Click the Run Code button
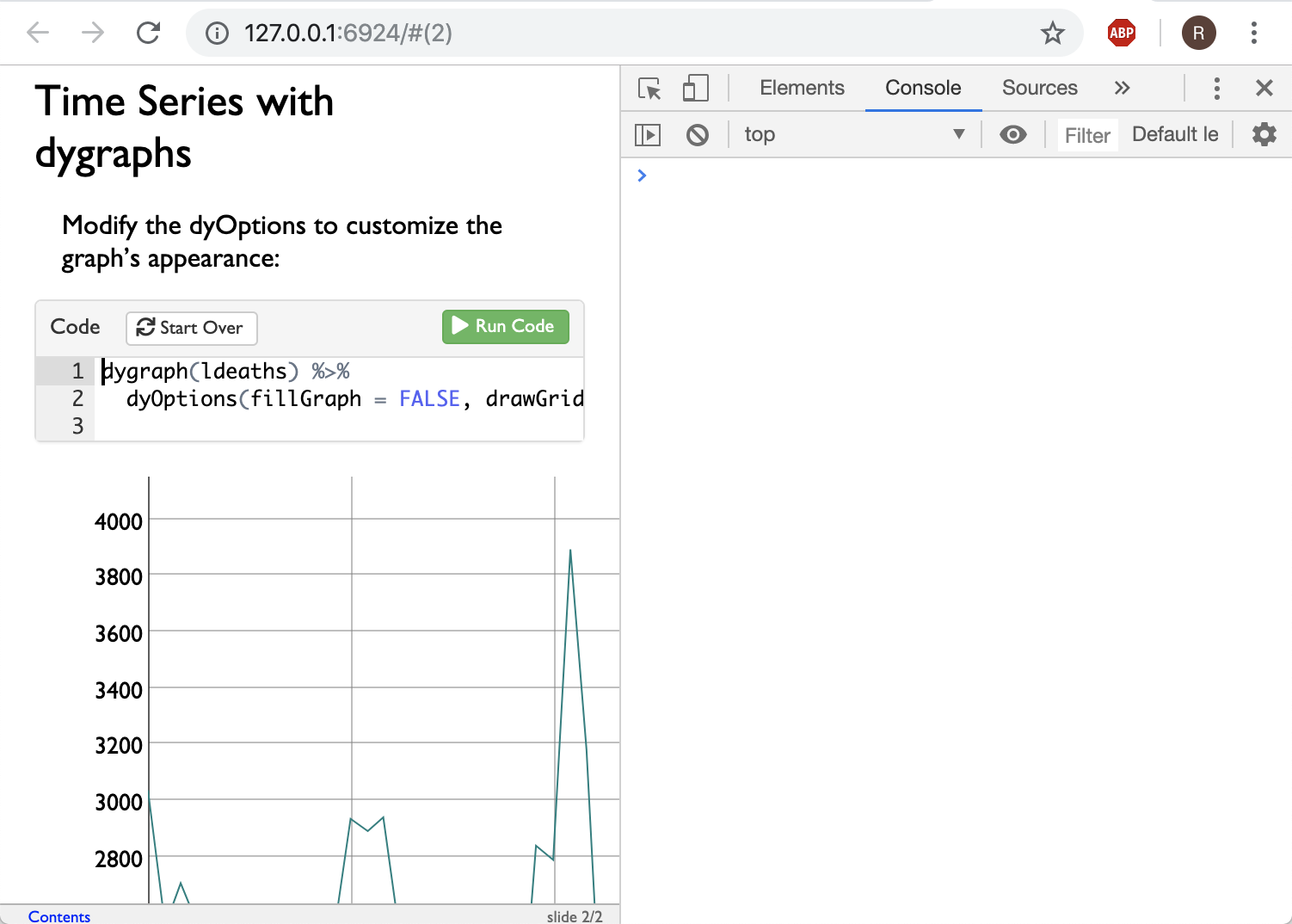Image resolution: width=1292 pixels, height=924 pixels. [x=505, y=327]
